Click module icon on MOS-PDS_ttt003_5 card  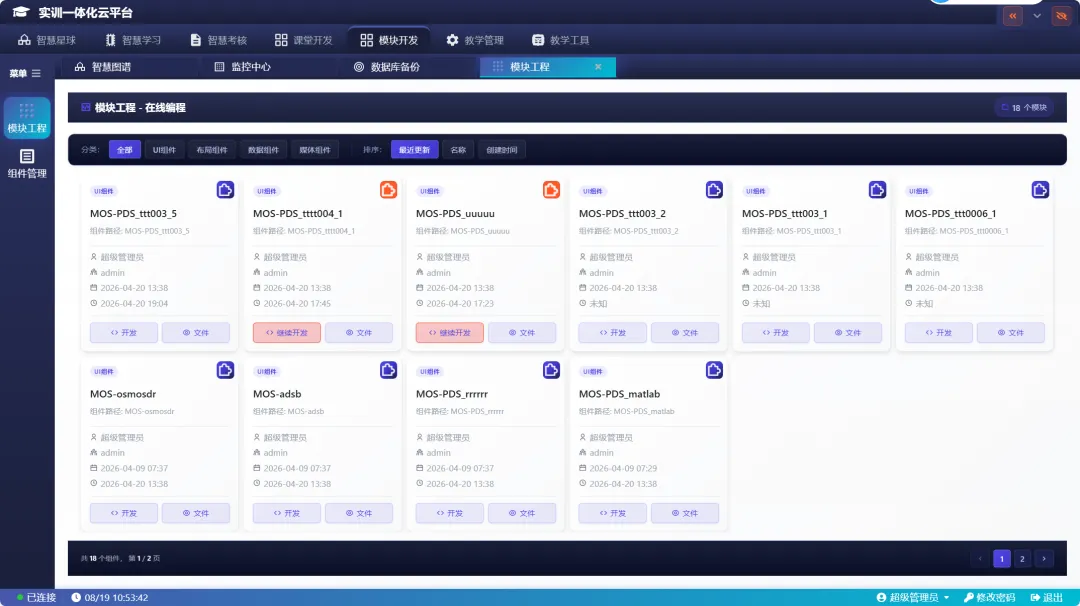point(225,189)
